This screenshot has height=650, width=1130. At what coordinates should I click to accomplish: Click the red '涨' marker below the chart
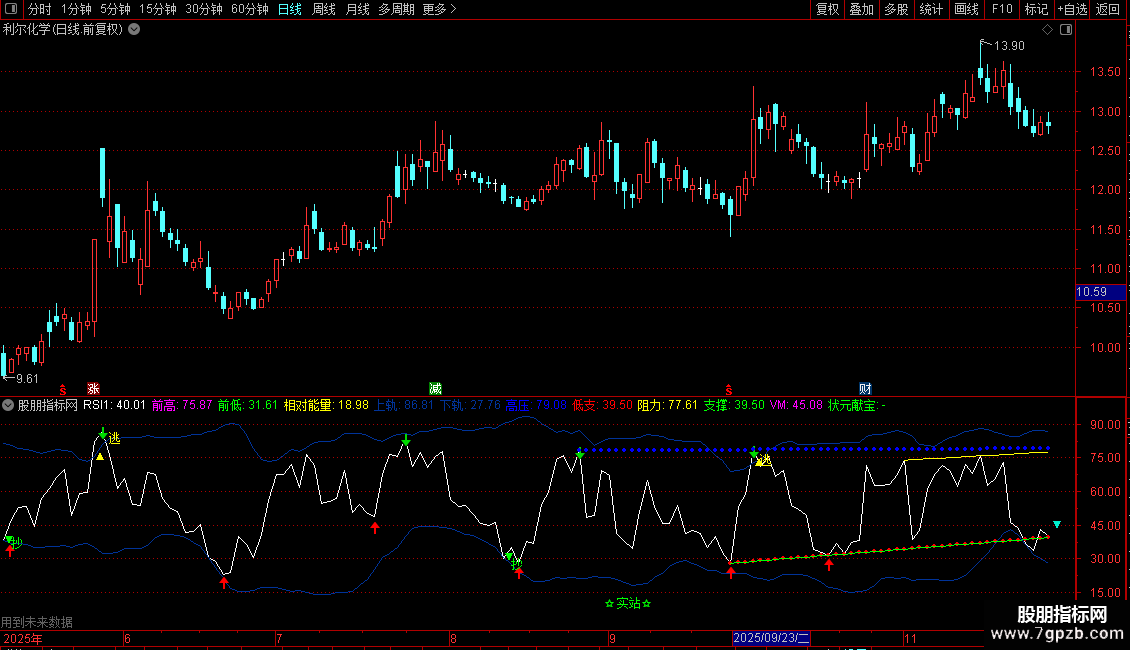(93, 388)
